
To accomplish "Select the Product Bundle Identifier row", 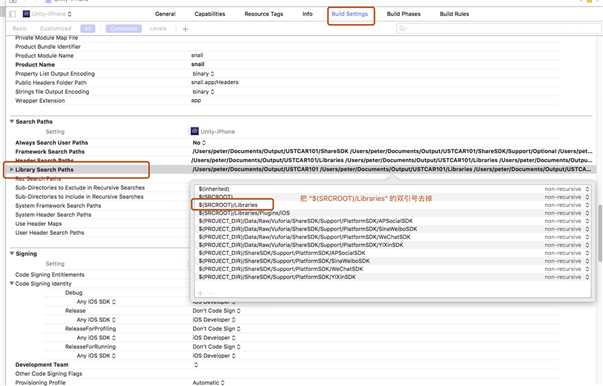I will point(48,47).
